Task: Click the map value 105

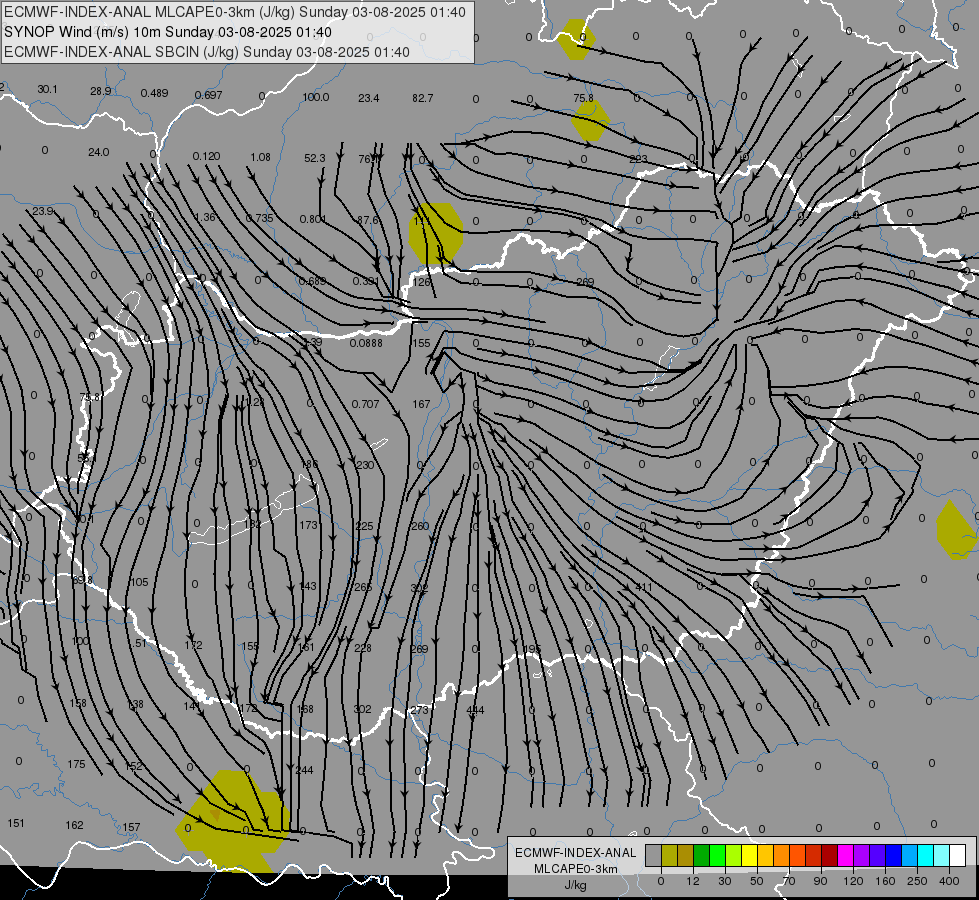Action: pos(139,582)
